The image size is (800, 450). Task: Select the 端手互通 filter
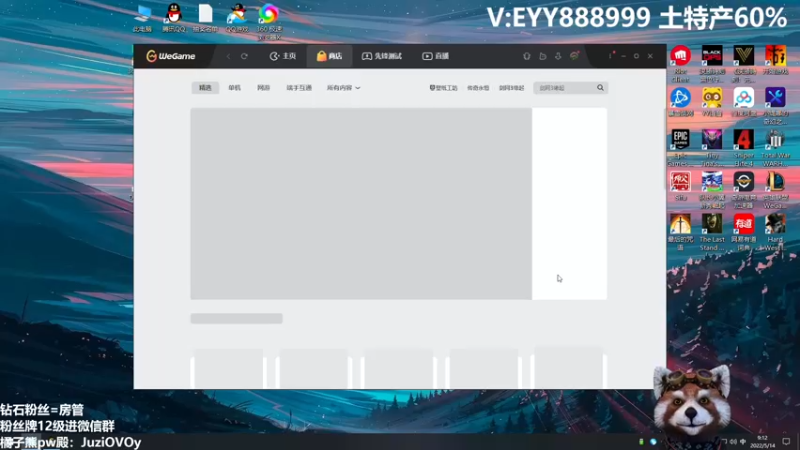coord(299,88)
